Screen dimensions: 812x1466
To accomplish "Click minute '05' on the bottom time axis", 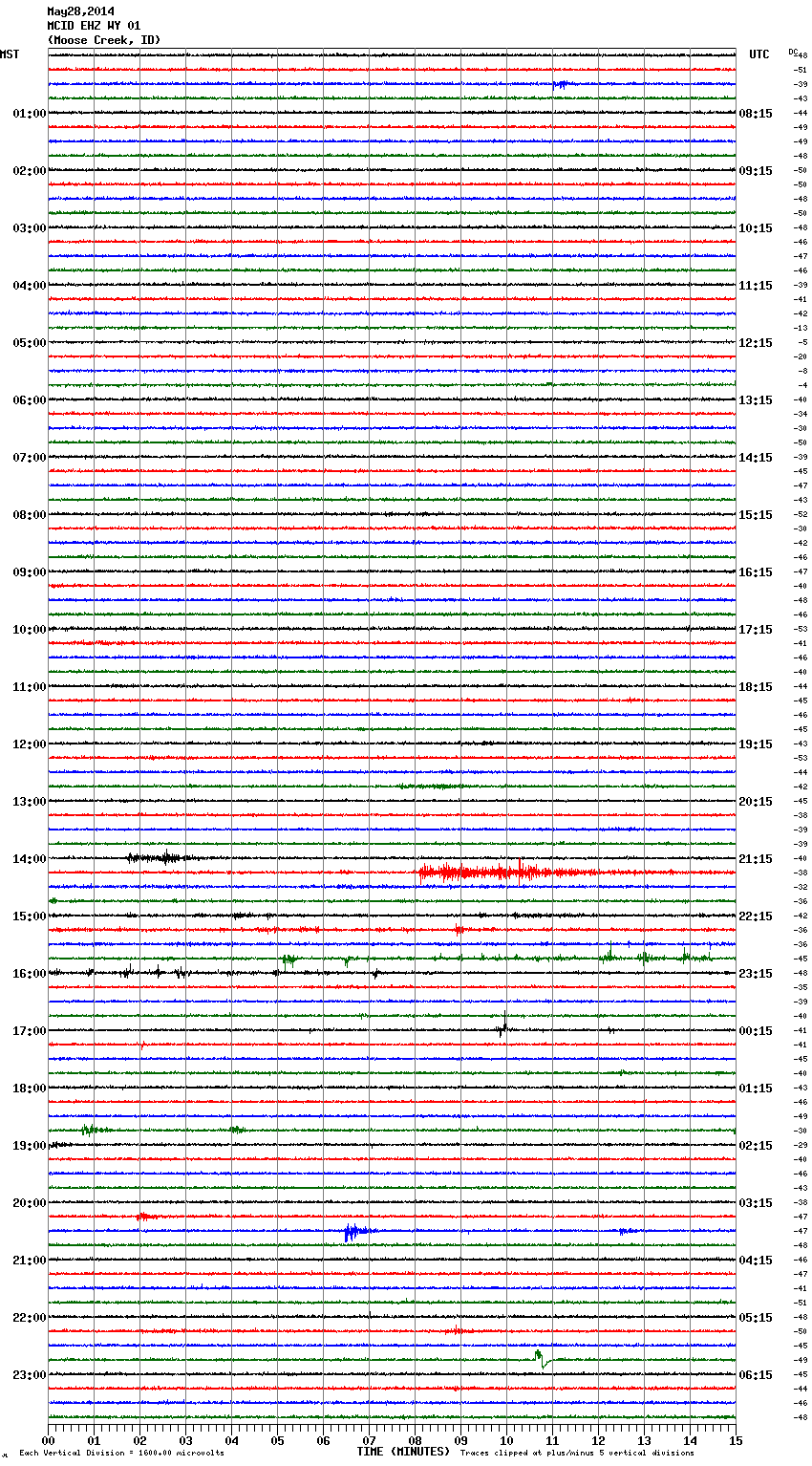I will pyautogui.click(x=277, y=1440).
